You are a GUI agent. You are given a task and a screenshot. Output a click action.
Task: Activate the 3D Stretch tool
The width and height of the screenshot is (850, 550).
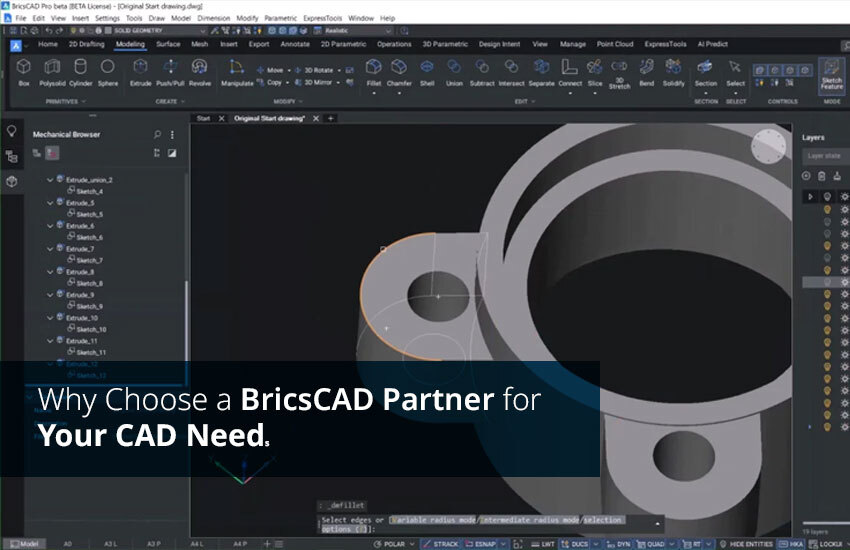click(x=619, y=74)
